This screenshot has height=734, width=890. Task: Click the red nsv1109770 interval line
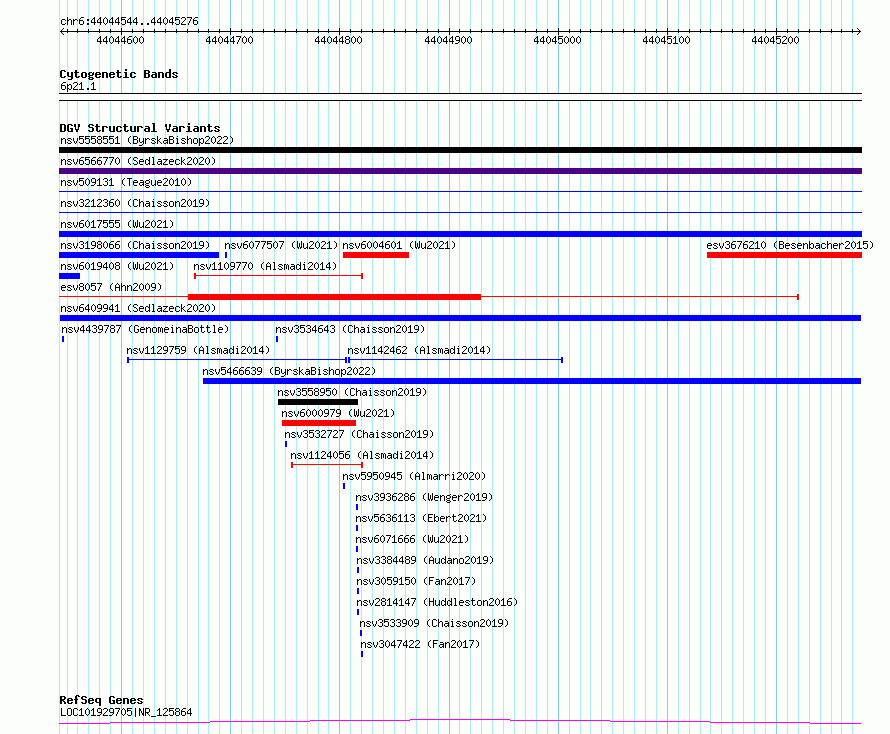tap(279, 276)
